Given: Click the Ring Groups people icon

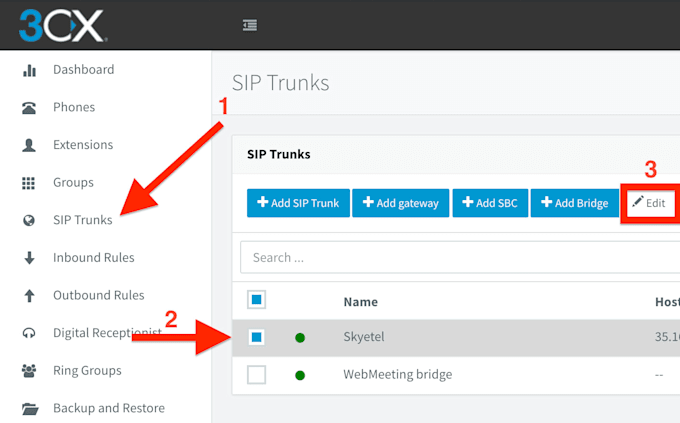Looking at the screenshot, I should pos(29,371).
